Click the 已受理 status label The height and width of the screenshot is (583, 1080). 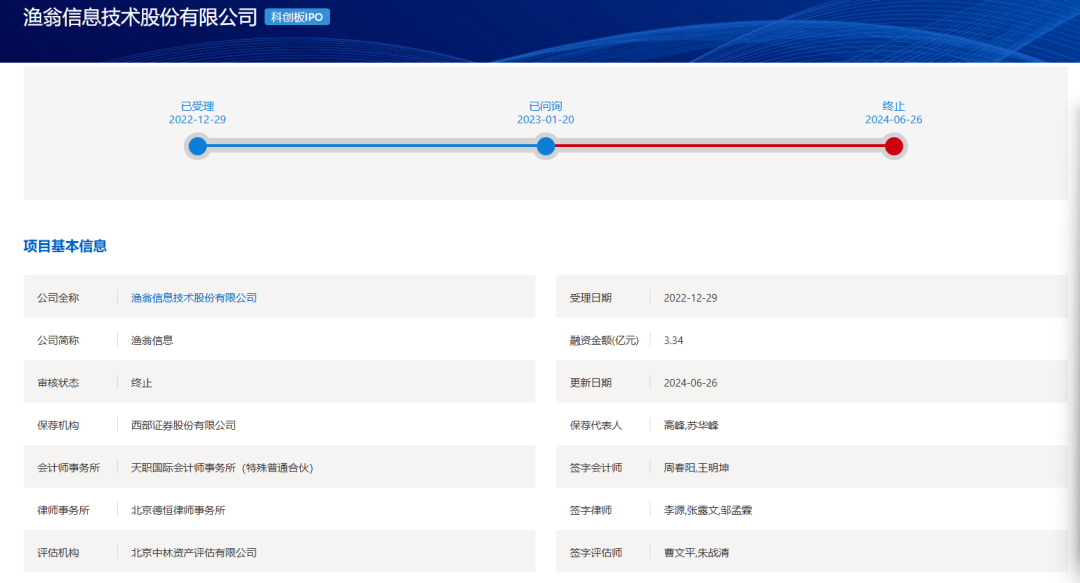(x=198, y=106)
